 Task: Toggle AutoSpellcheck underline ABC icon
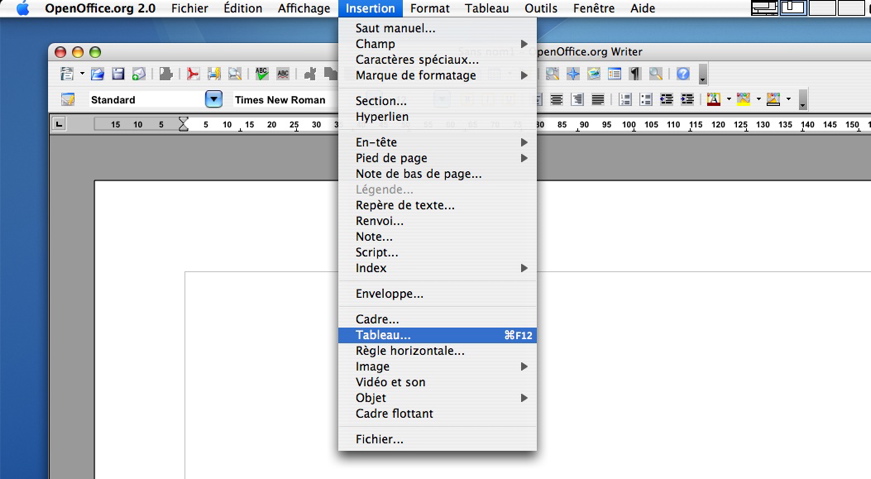[x=283, y=73]
